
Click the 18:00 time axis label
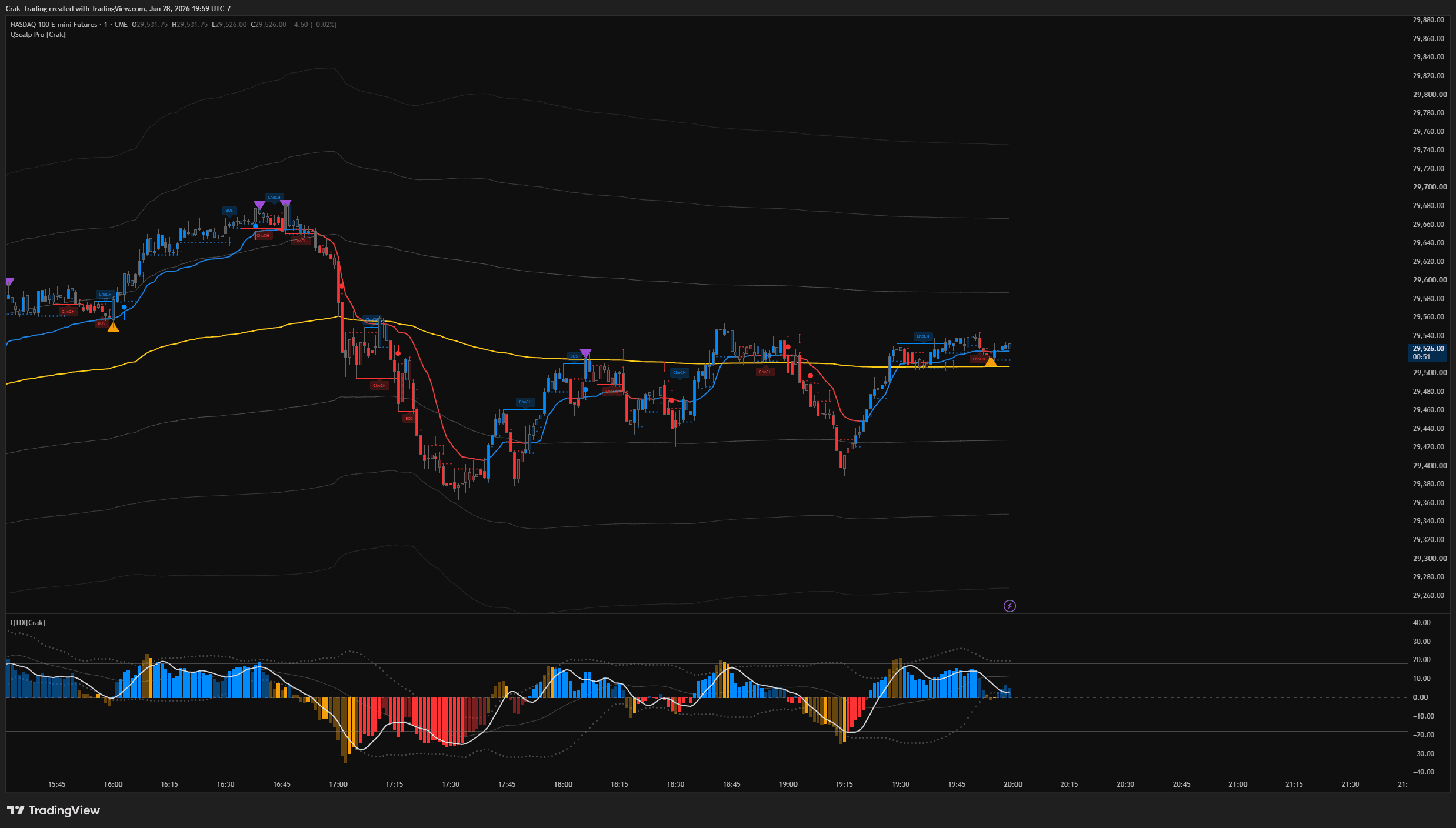(x=563, y=784)
